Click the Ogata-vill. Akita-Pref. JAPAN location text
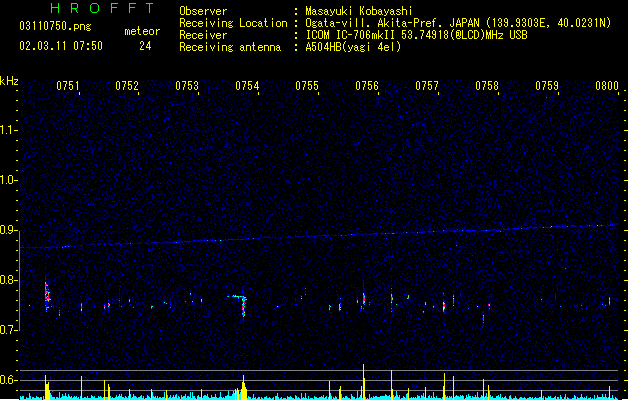 pos(457,23)
